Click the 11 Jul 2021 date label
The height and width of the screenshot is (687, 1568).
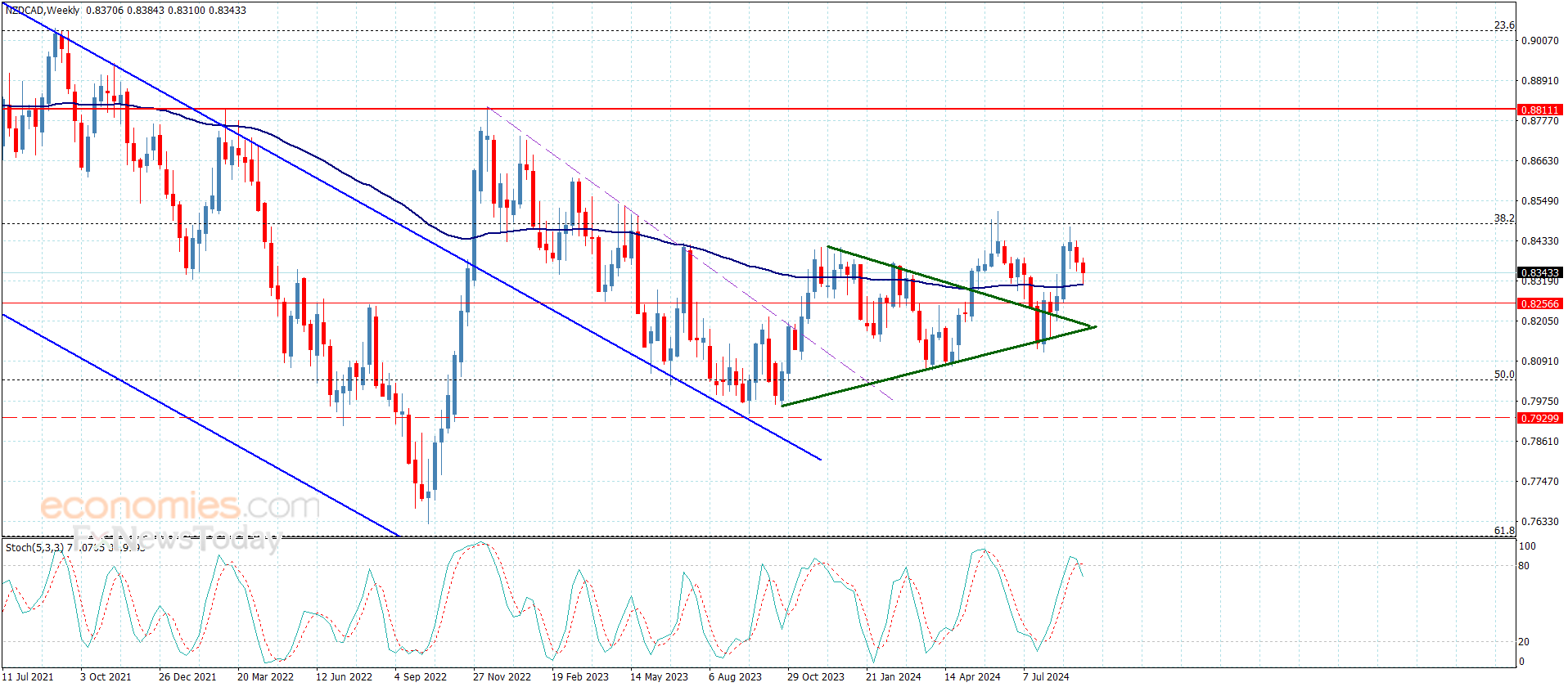coord(29,676)
